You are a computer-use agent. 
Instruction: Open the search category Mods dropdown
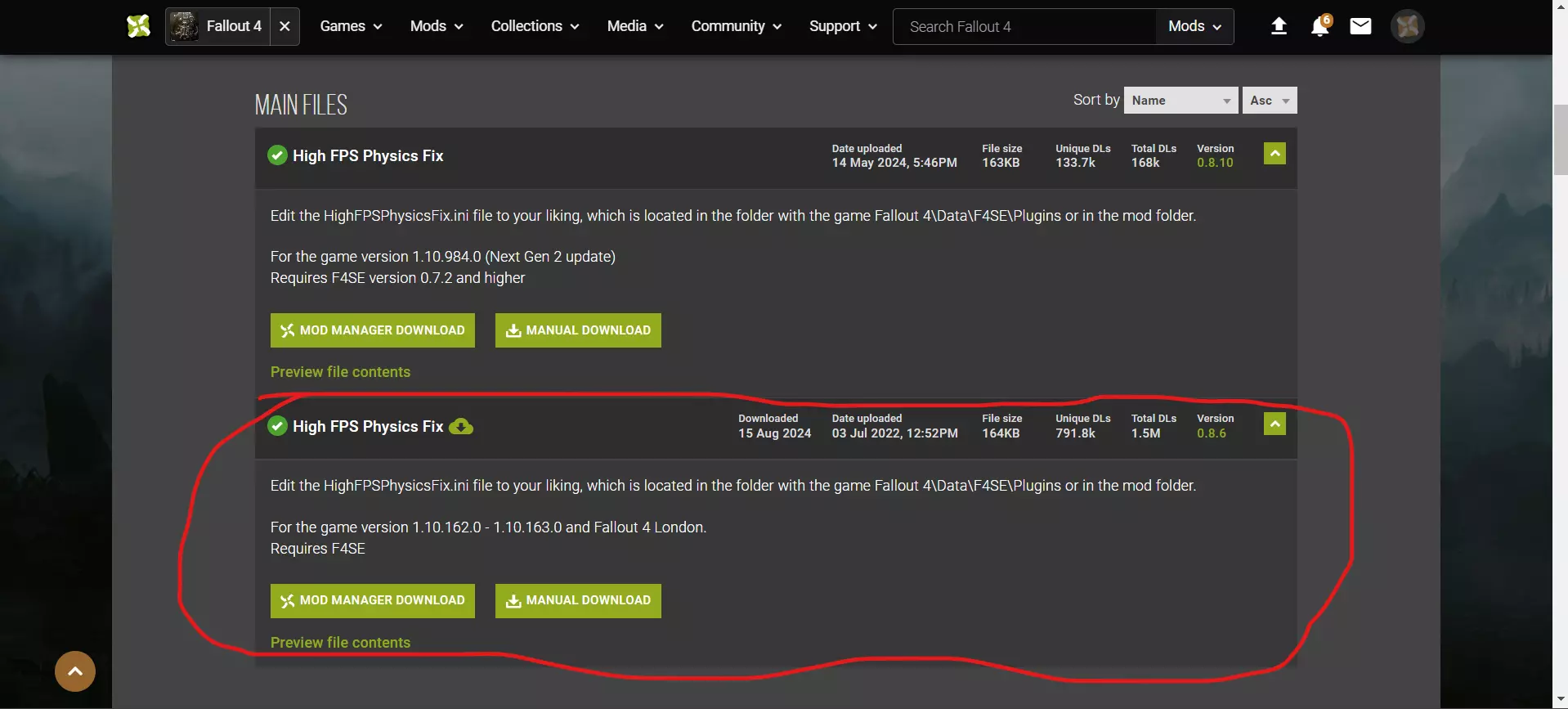(x=1194, y=27)
